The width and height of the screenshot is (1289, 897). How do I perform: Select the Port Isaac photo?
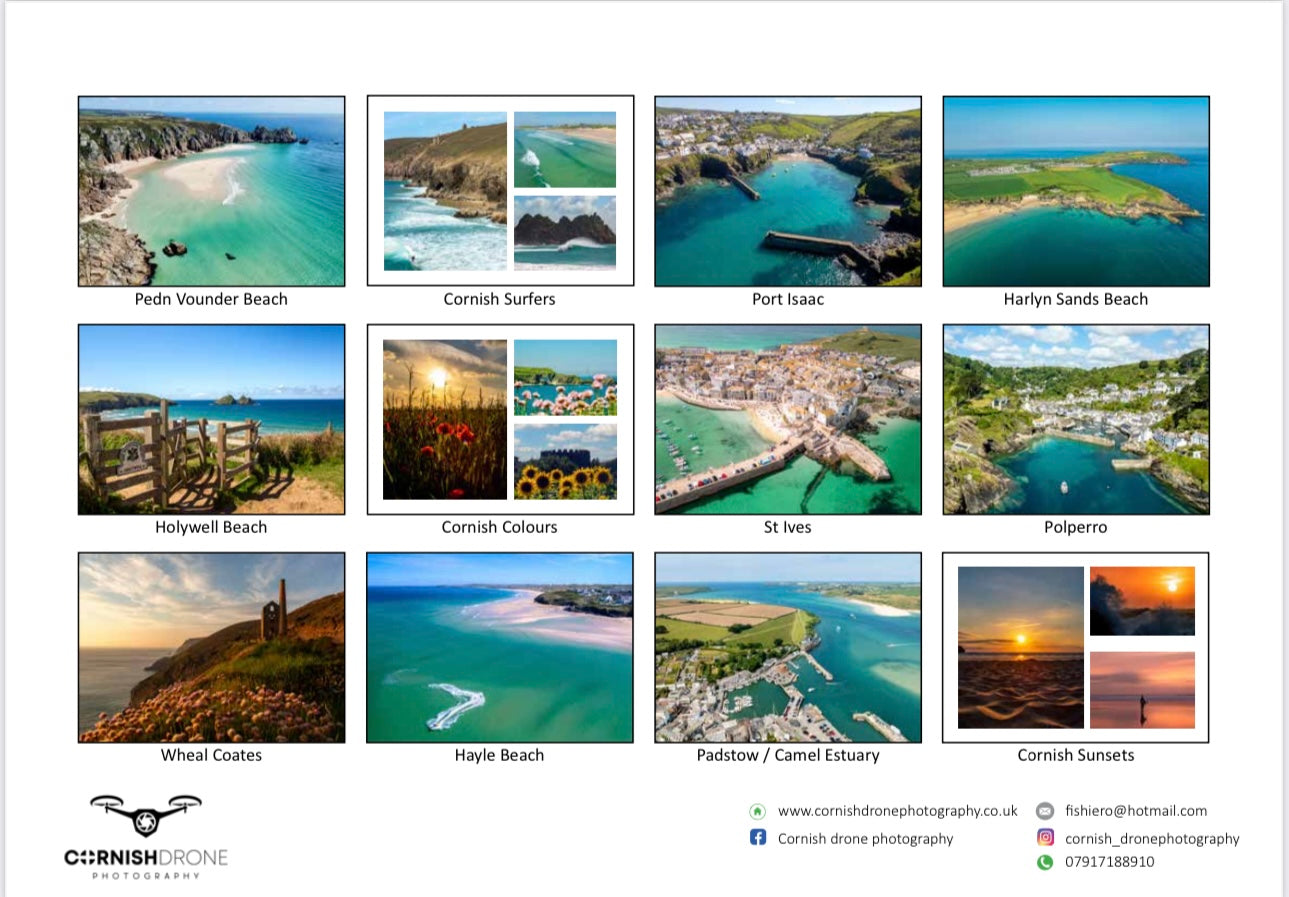[788, 191]
